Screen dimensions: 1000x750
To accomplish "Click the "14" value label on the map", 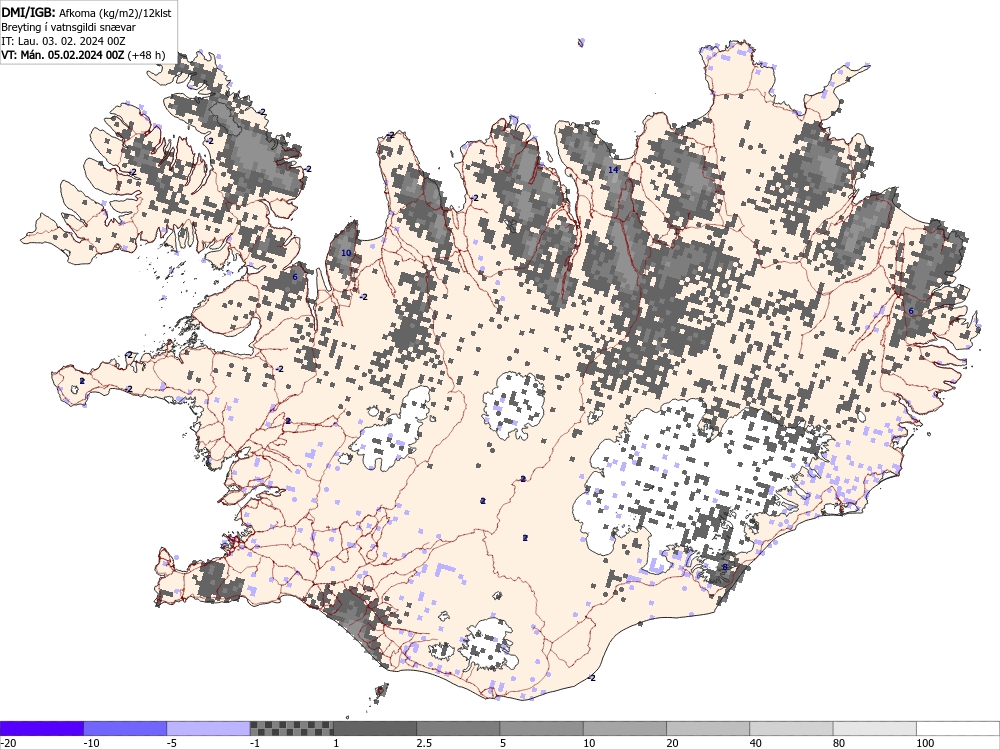I will tap(613, 170).
